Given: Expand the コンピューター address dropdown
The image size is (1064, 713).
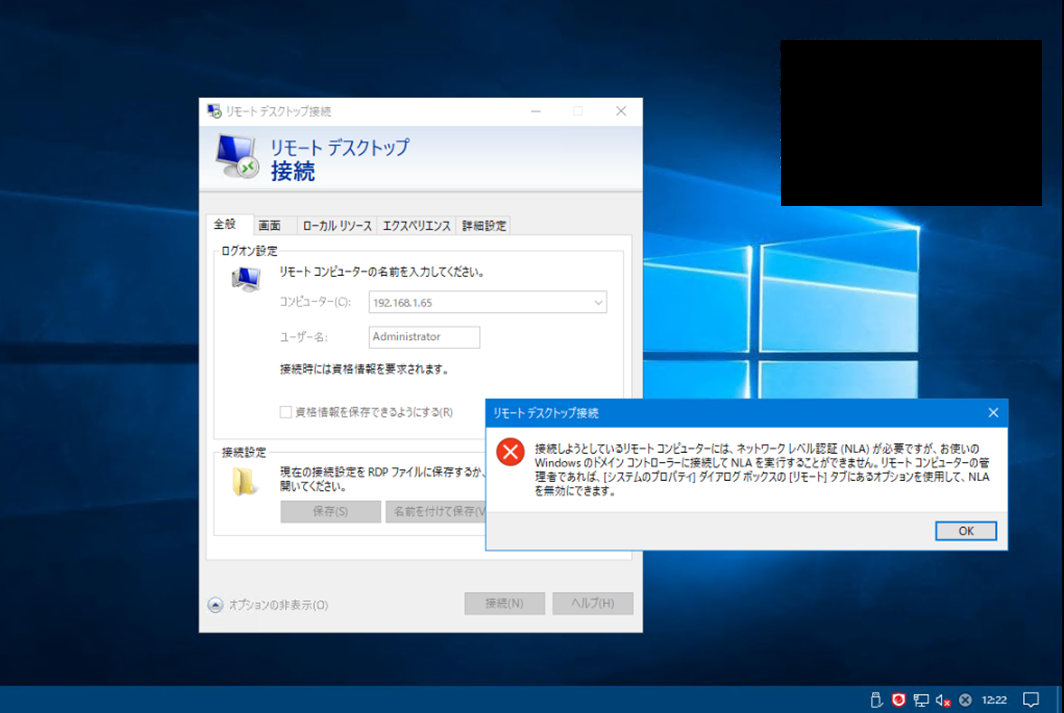Looking at the screenshot, I should click(x=598, y=303).
